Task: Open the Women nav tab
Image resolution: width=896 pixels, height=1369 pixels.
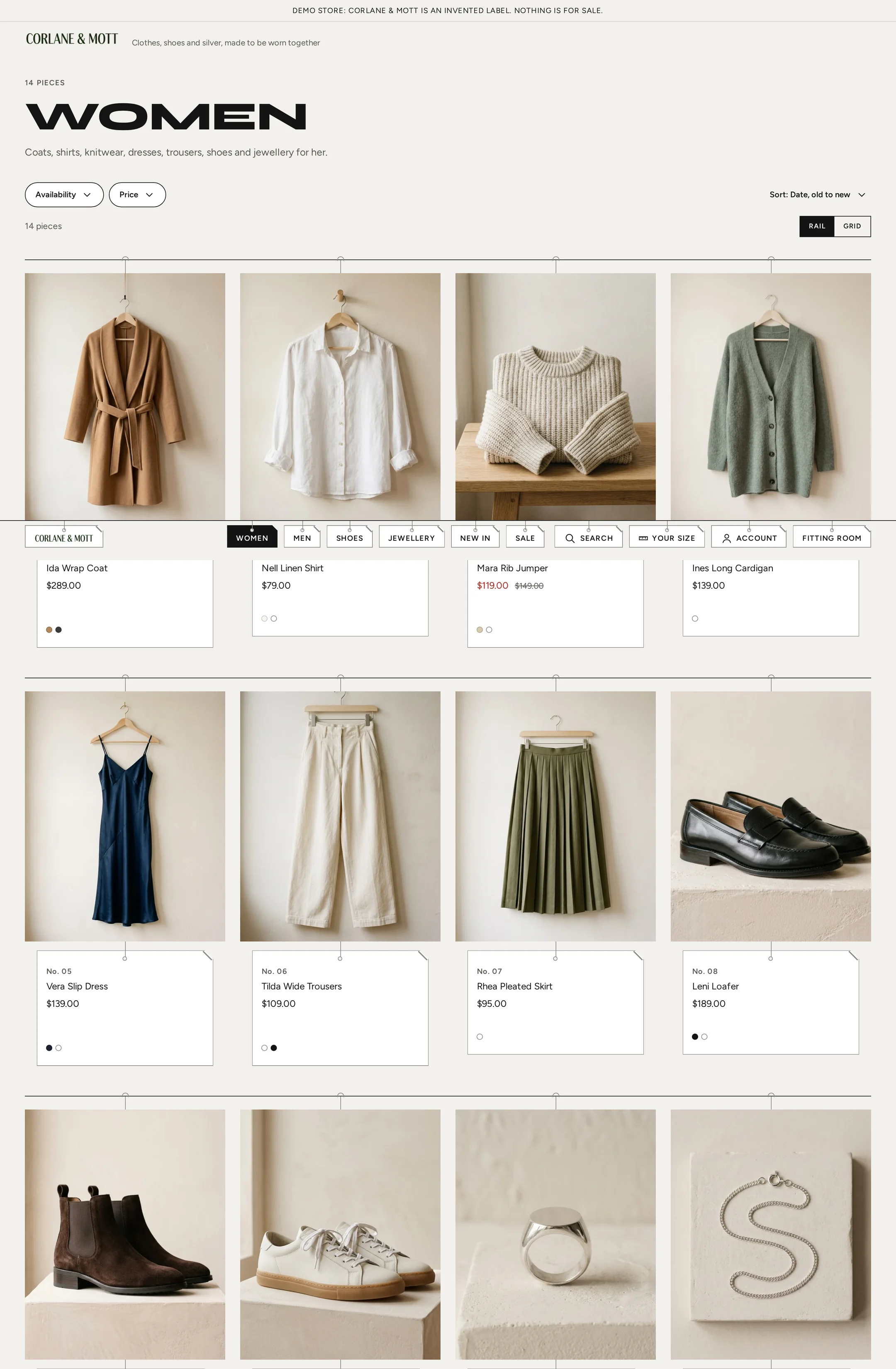Action: click(252, 537)
